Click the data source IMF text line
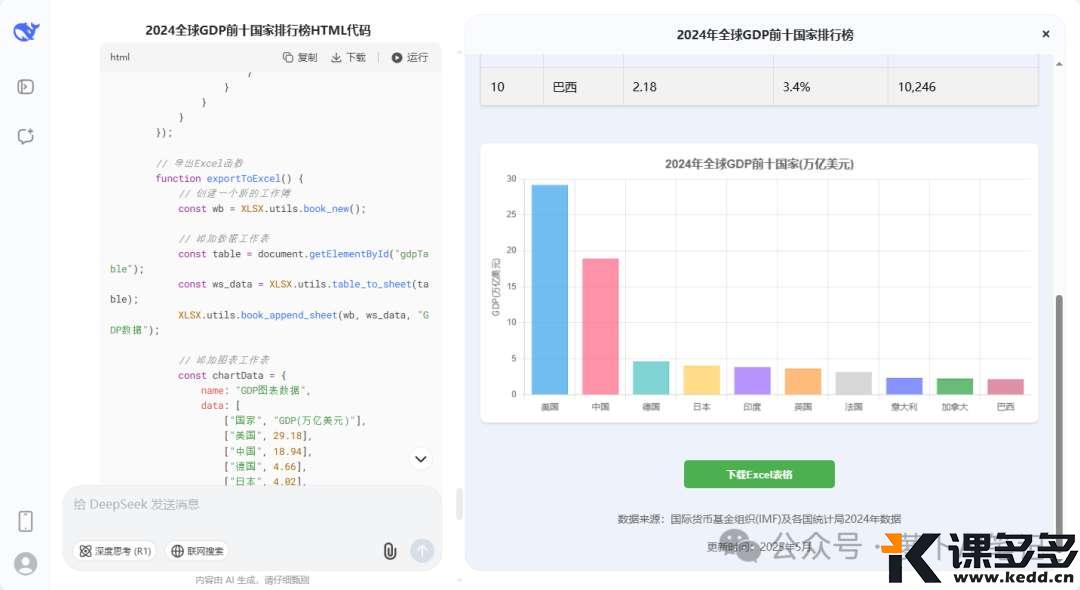 click(x=759, y=519)
